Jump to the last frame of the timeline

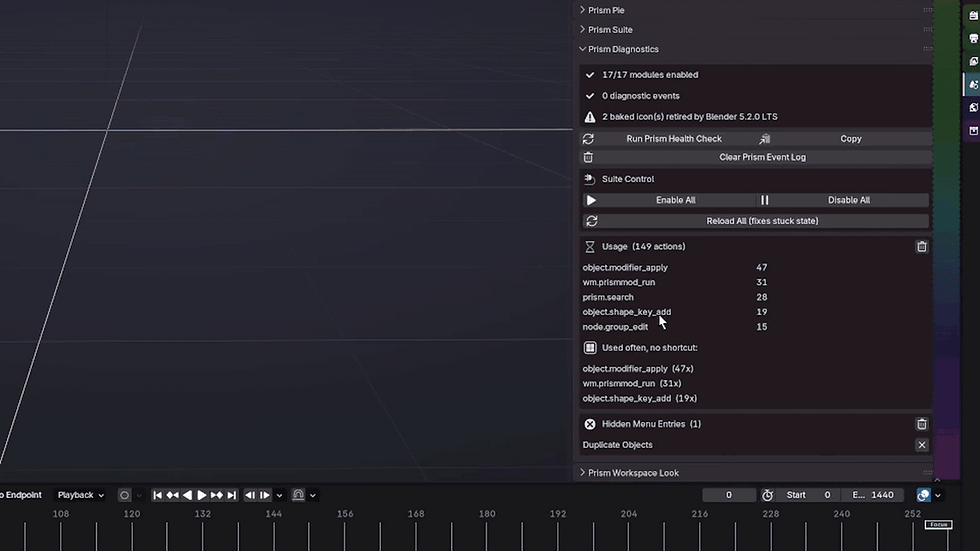[231, 495]
